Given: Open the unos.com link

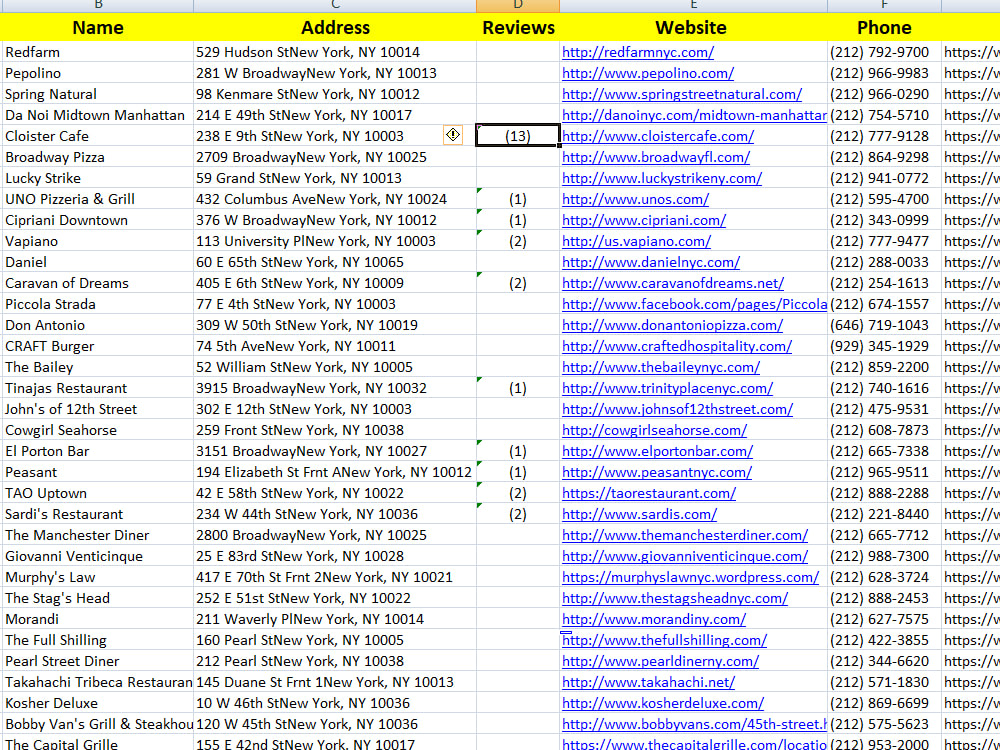Looking at the screenshot, I should [x=635, y=200].
